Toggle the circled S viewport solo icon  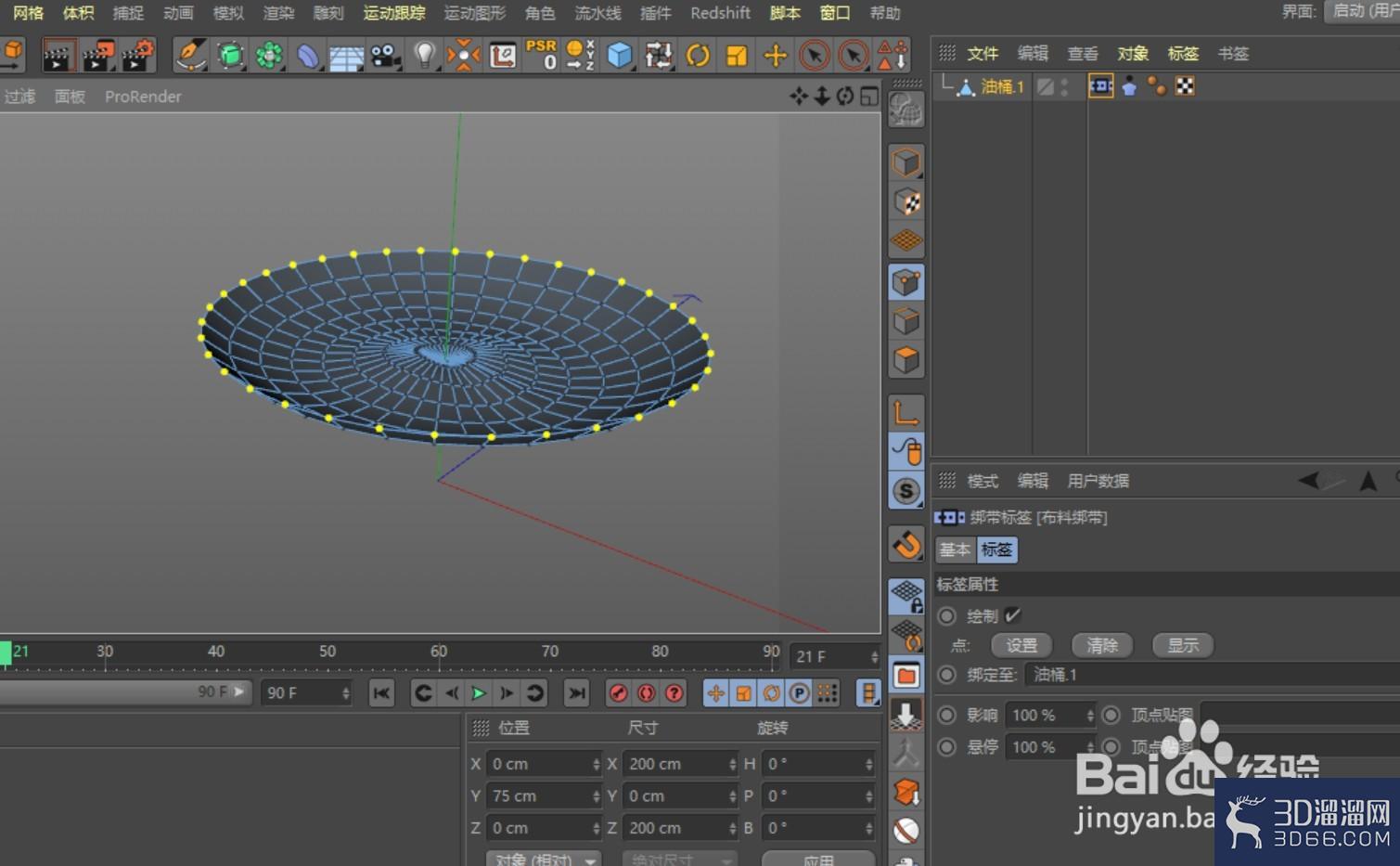pos(906,491)
